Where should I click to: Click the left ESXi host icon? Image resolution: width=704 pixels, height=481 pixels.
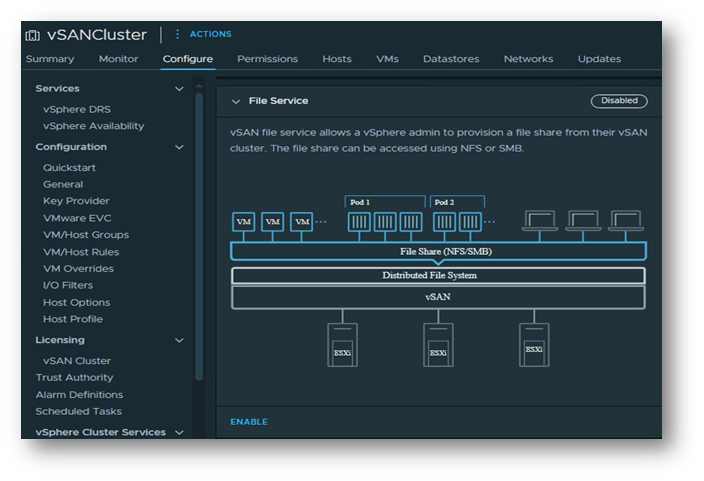(x=343, y=345)
